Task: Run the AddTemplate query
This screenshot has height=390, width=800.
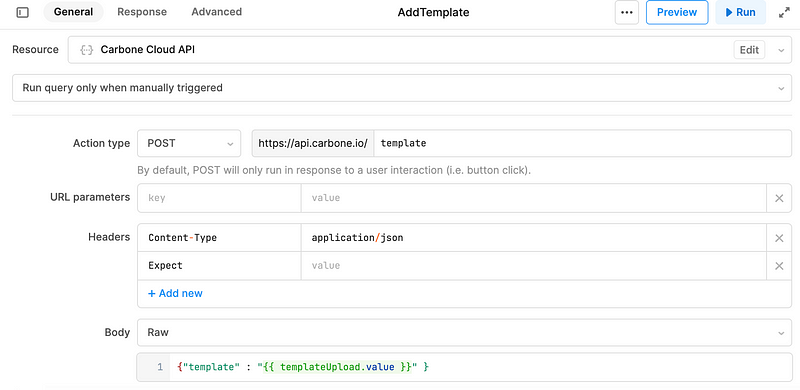Action: [740, 12]
